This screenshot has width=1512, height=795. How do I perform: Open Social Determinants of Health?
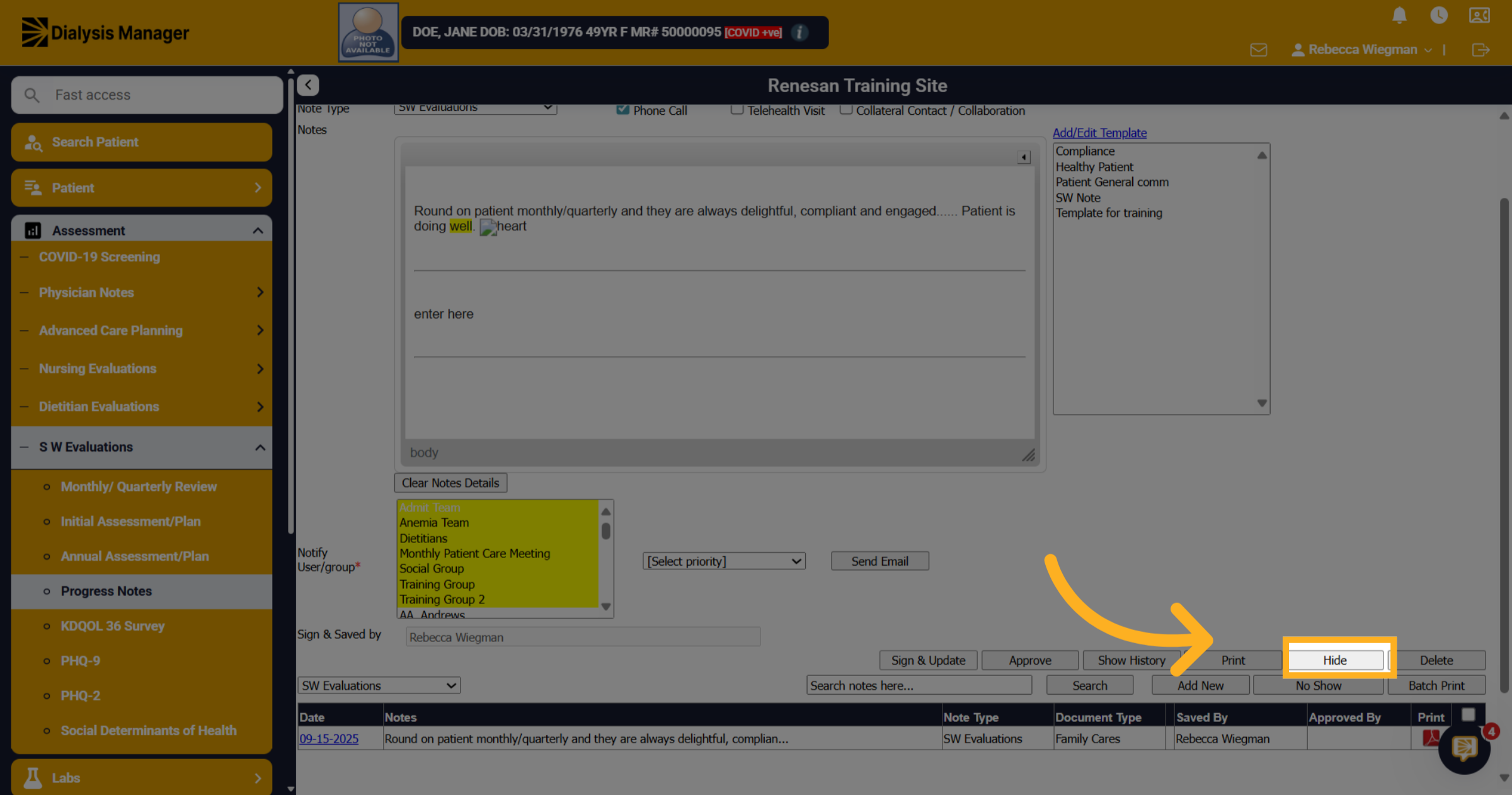pos(149,730)
